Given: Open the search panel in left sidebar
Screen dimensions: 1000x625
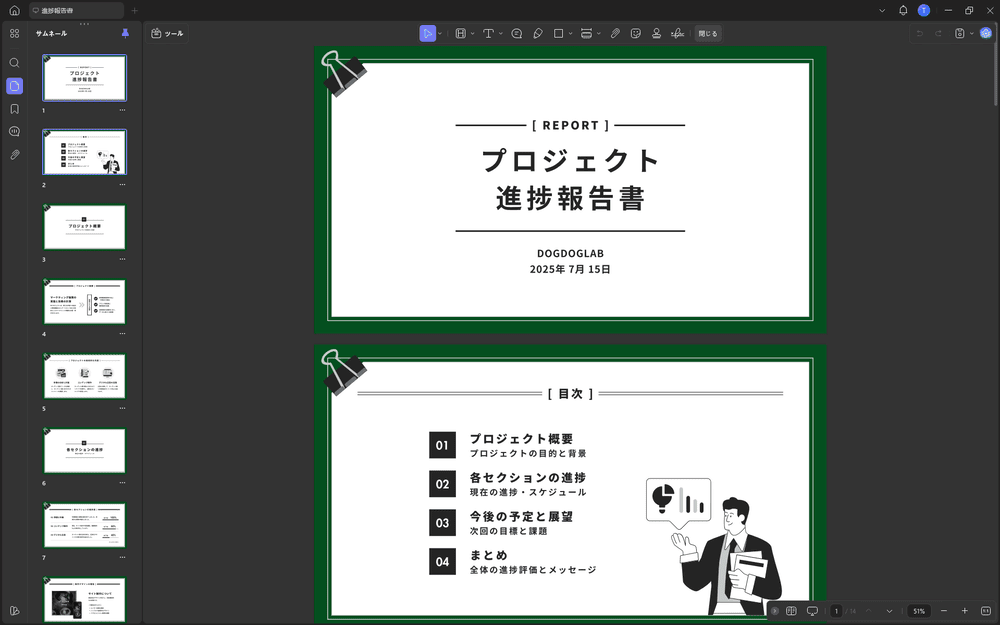Looking at the screenshot, I should (x=14, y=62).
